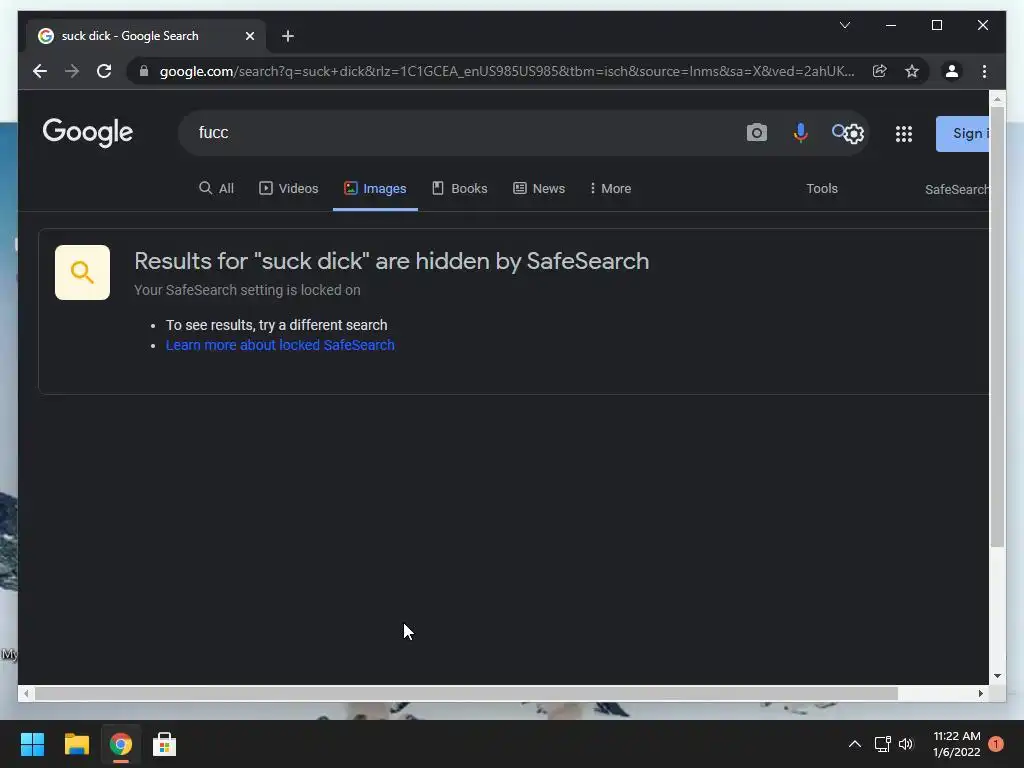Show hidden tray icons chevron
1024x768 pixels.
pos(854,744)
